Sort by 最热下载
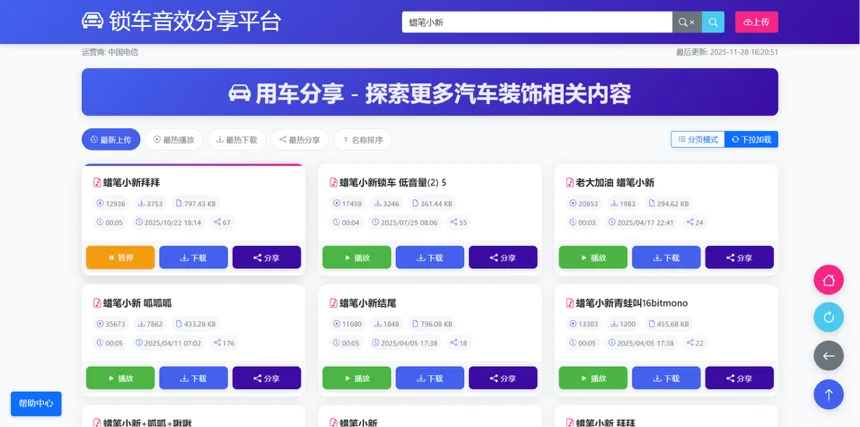This screenshot has width=860, height=427. pyautogui.click(x=237, y=140)
